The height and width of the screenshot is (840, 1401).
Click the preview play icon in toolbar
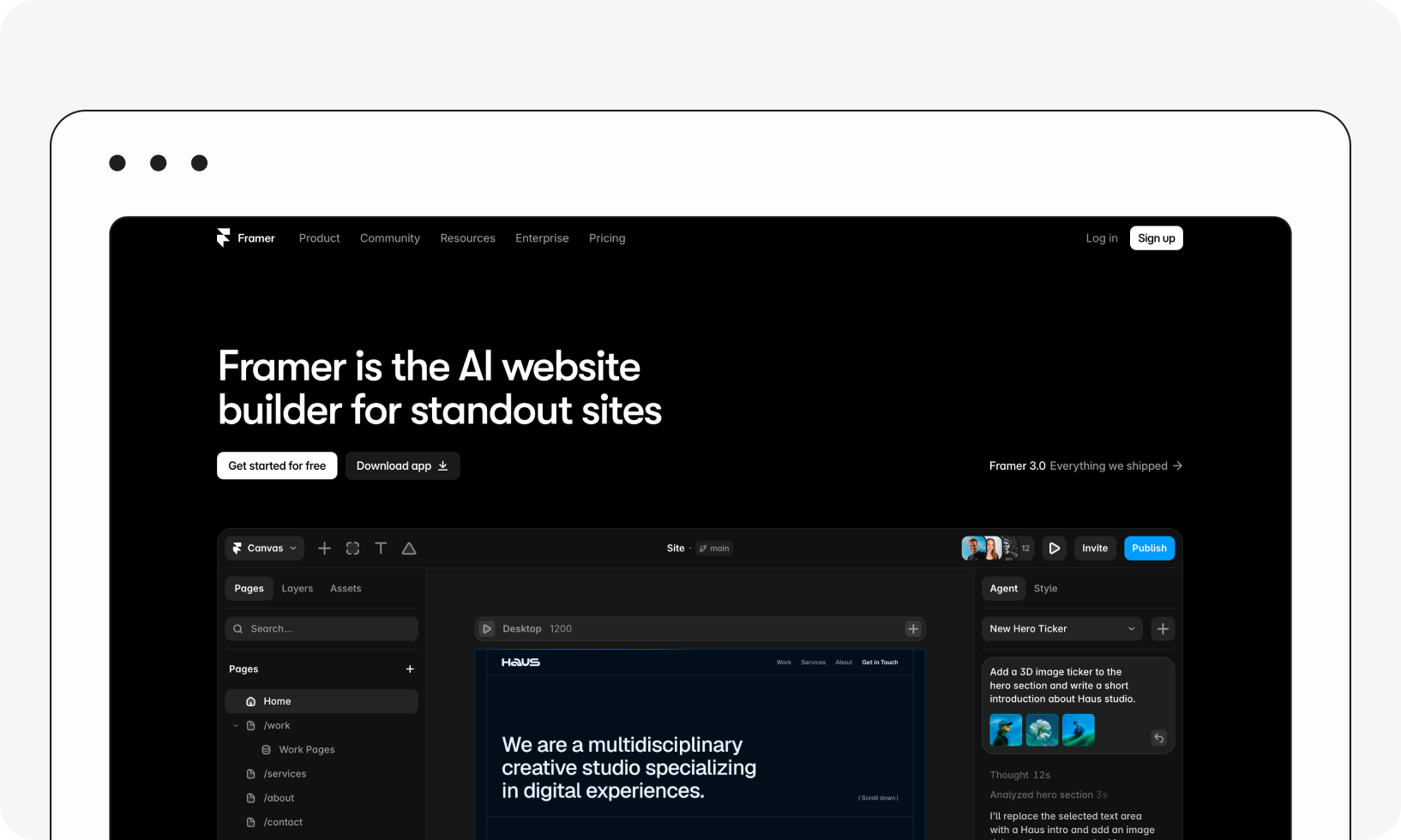point(1055,549)
